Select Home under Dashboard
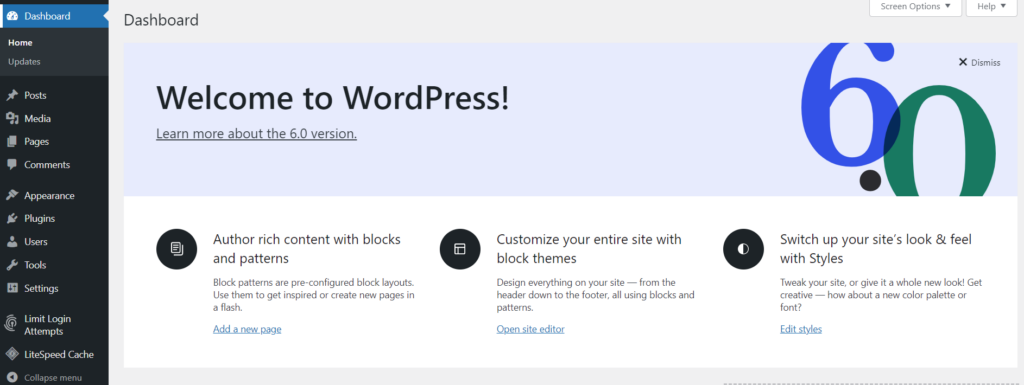Image resolution: width=1024 pixels, height=385 pixels. click(20, 42)
